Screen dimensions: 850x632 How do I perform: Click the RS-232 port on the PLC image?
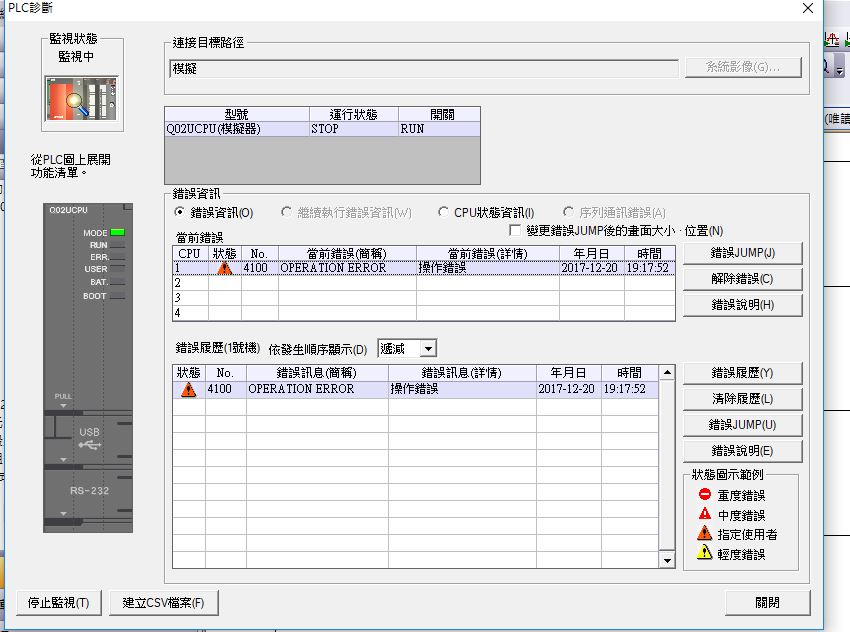(x=89, y=491)
